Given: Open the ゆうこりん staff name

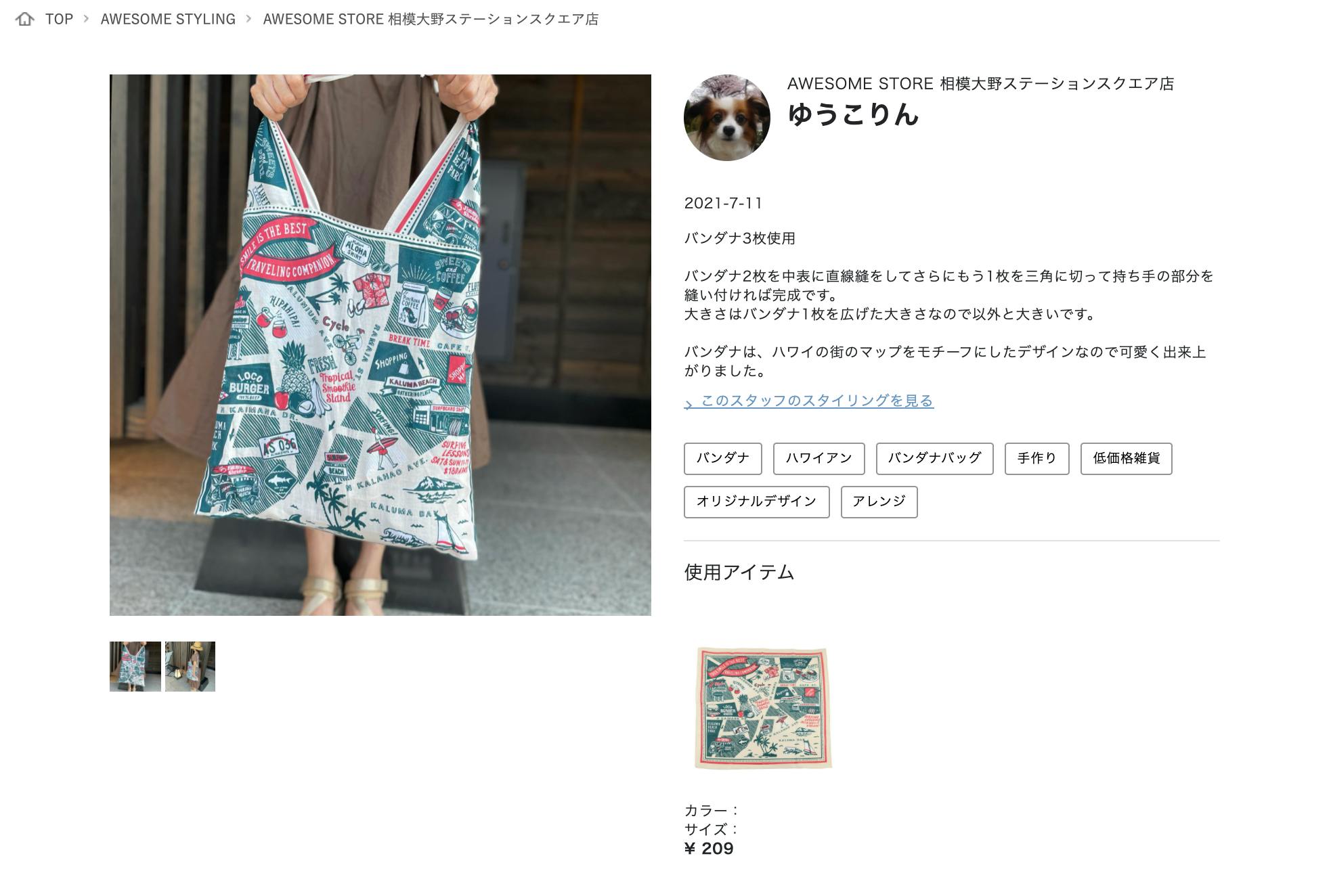Looking at the screenshot, I should point(853,114).
